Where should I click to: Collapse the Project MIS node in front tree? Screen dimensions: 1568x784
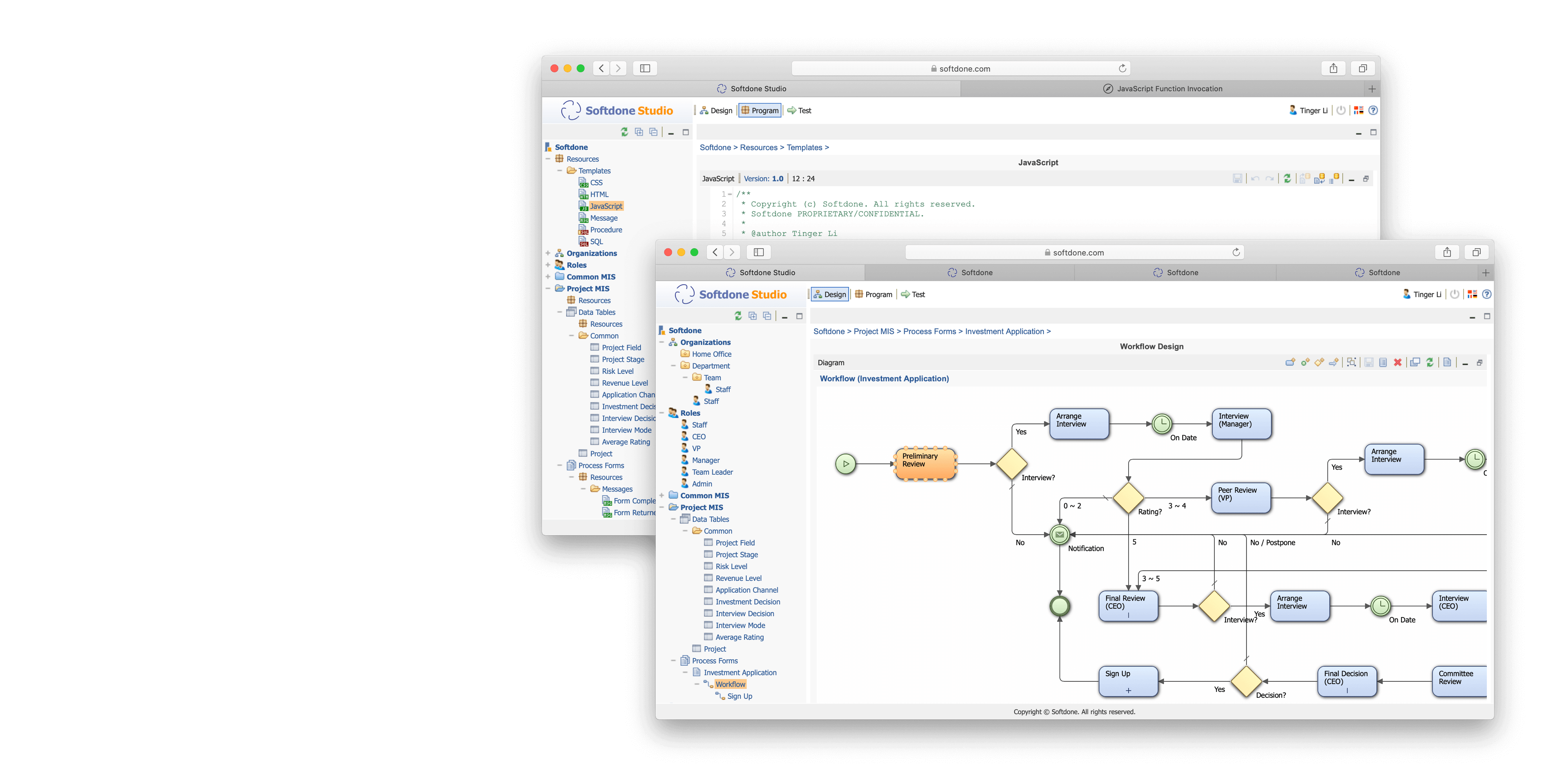(662, 508)
